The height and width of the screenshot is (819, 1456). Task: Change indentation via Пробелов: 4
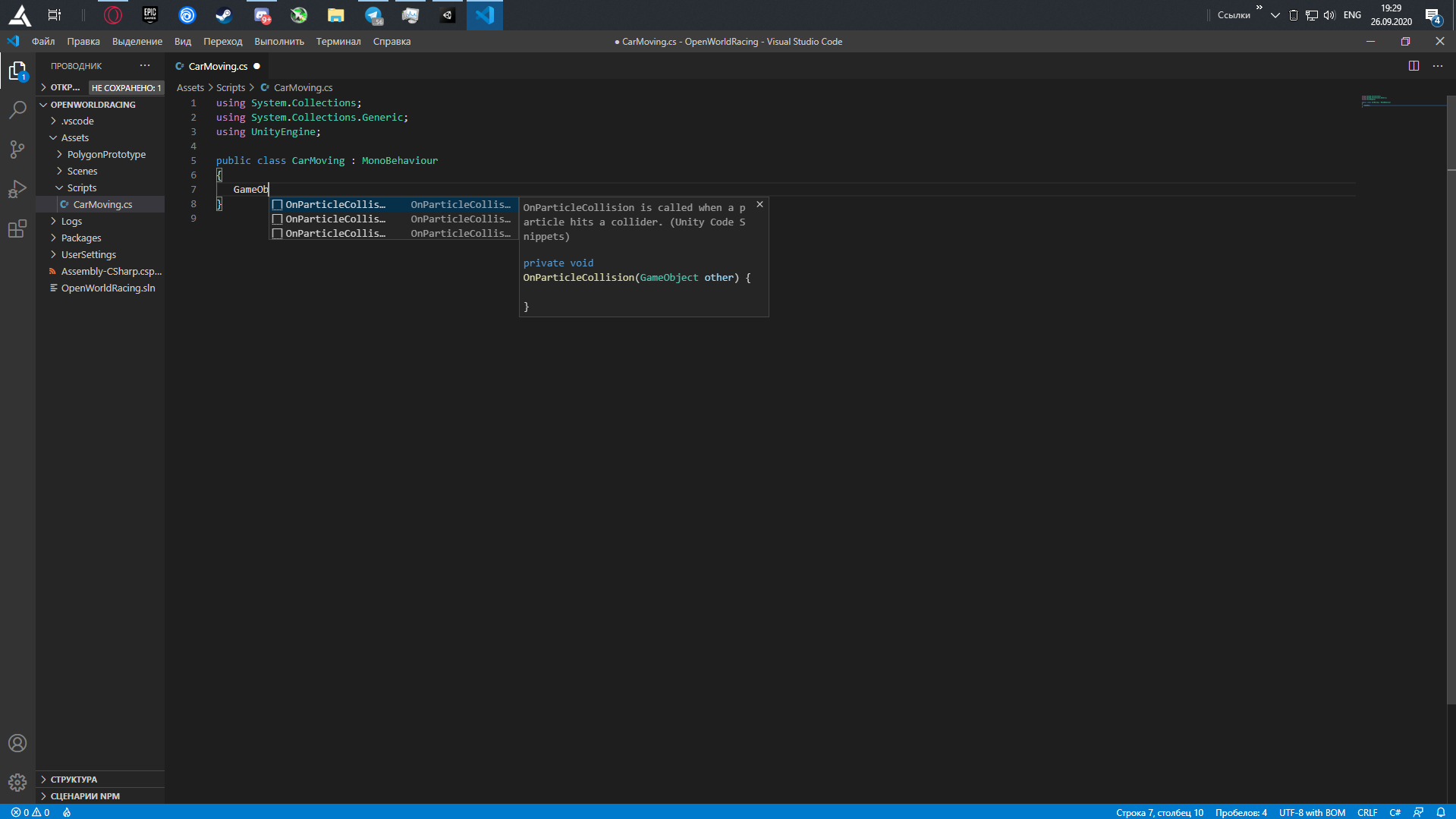1241,812
